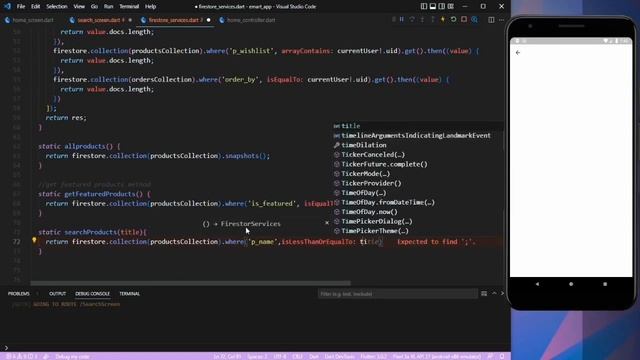The width and height of the screenshot is (640, 360).
Task: Toggle primary side bar layout icon
Action: [424, 7]
